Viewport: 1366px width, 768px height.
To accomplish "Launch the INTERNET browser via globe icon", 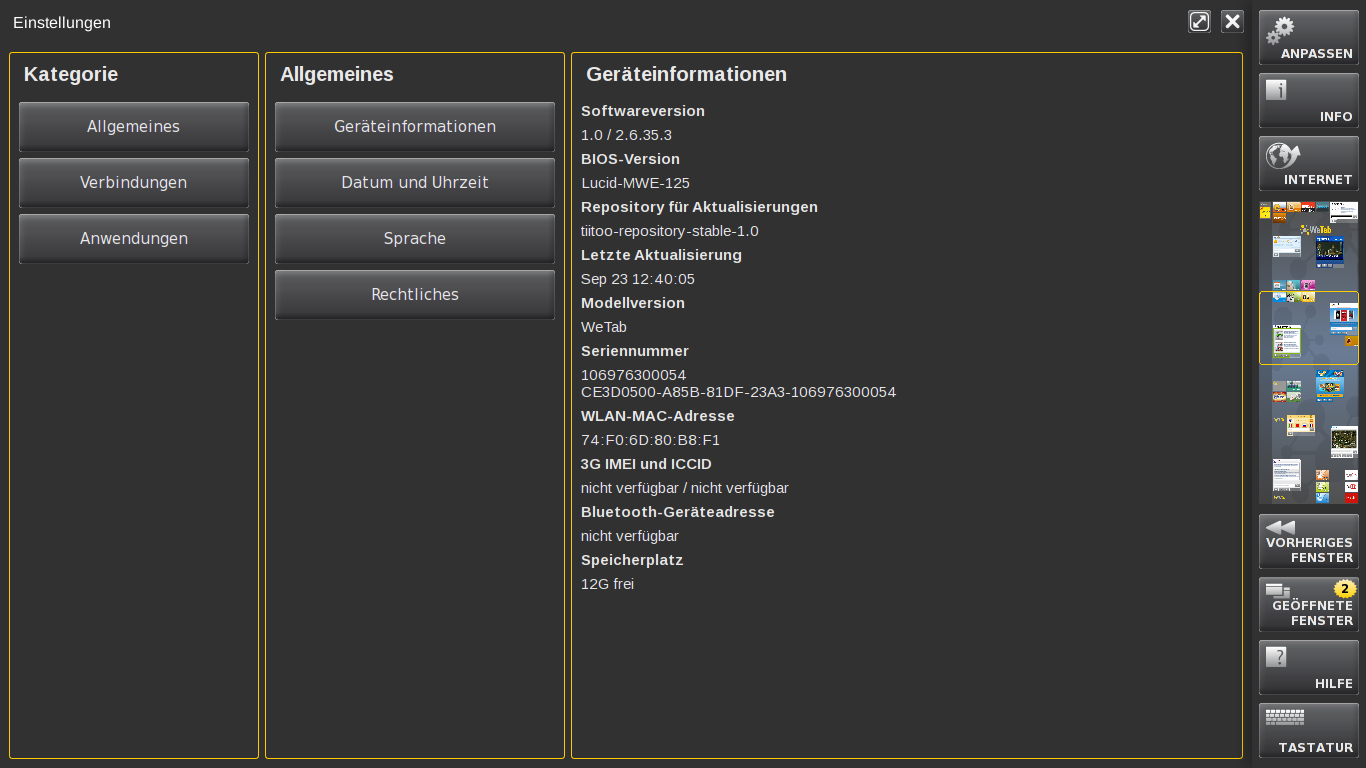I will click(x=1308, y=163).
